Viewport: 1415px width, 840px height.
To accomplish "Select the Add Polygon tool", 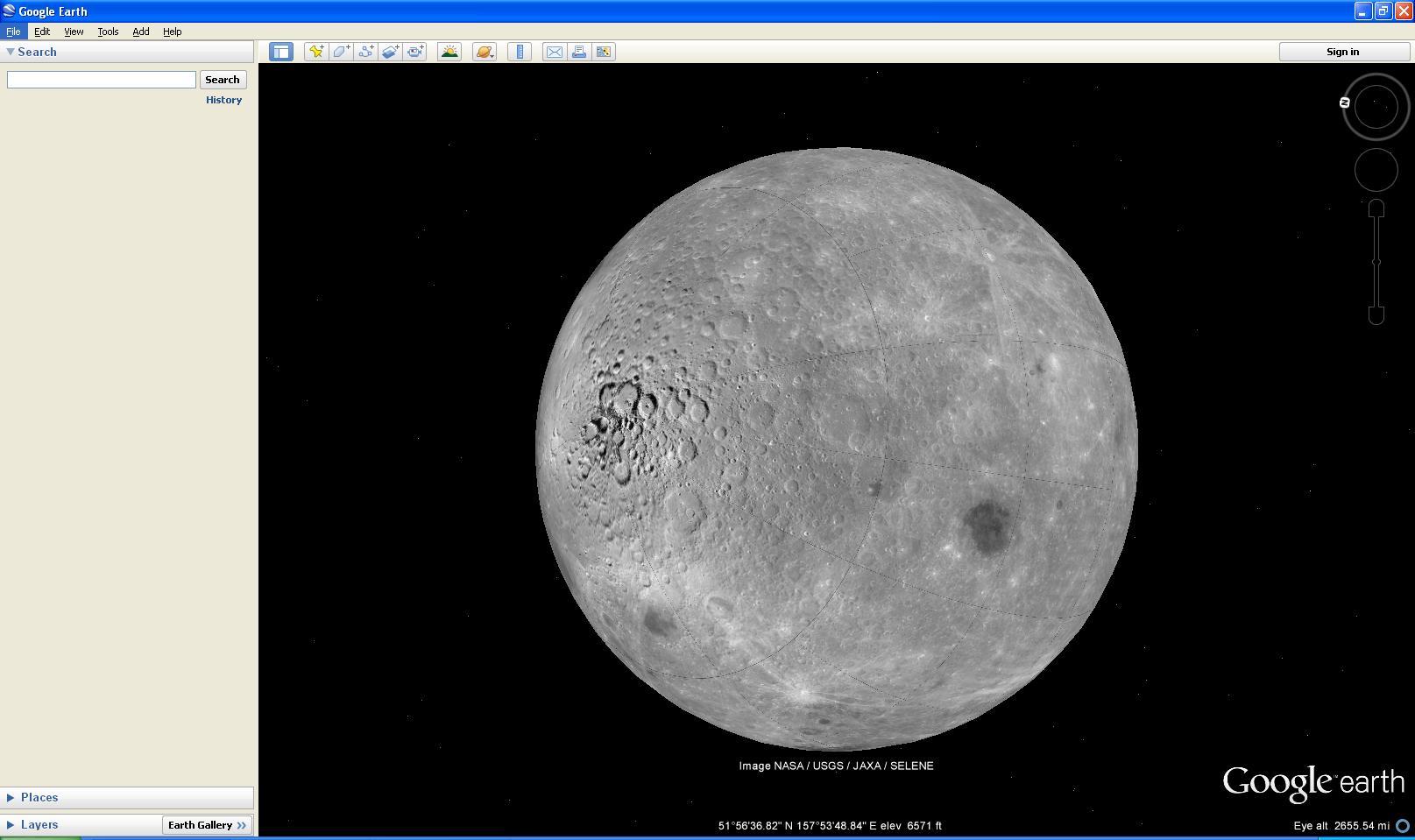I will pyautogui.click(x=341, y=52).
